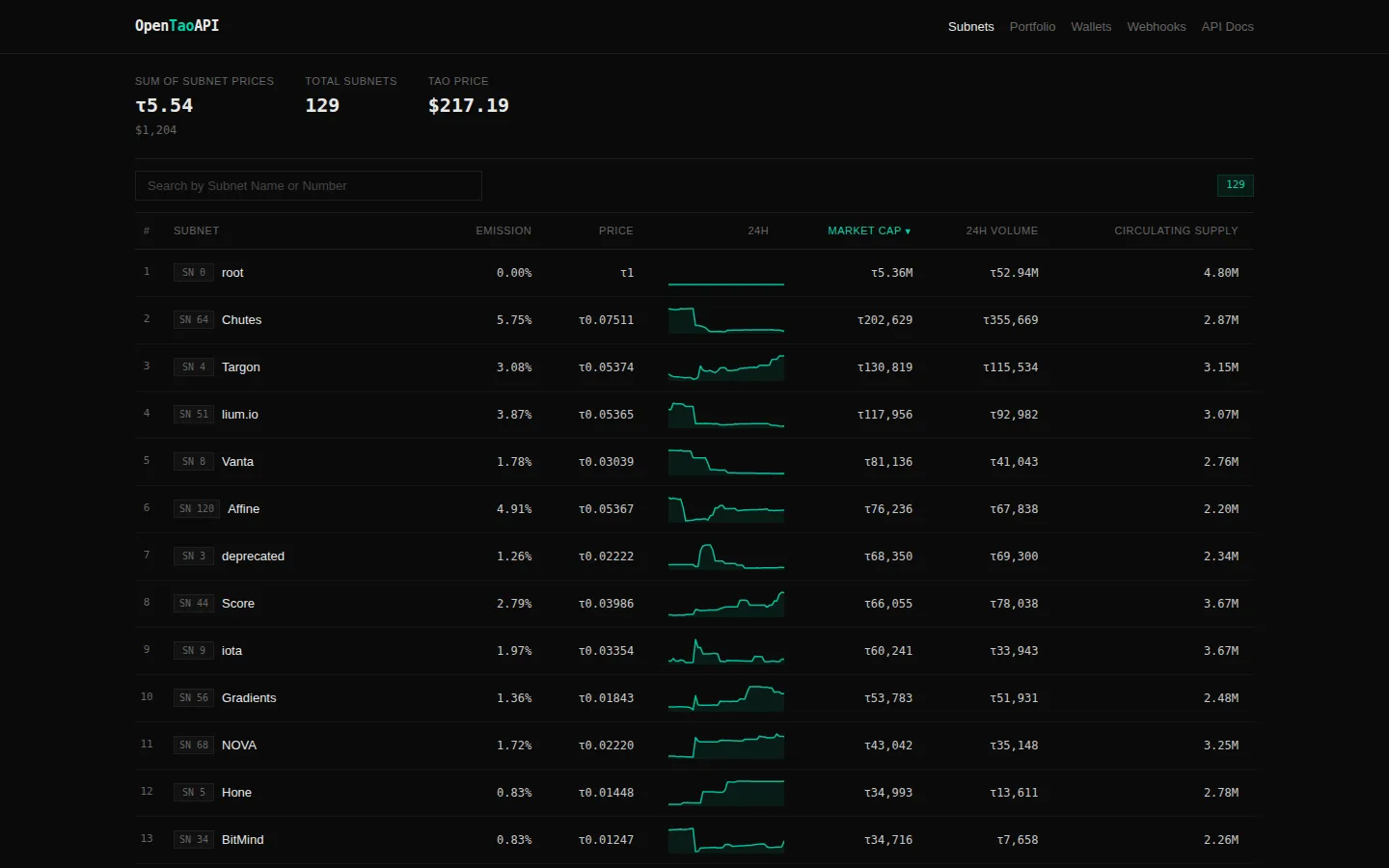Image resolution: width=1389 pixels, height=868 pixels.
Task: Click the sum of prices τ5.54
Action: (164, 105)
